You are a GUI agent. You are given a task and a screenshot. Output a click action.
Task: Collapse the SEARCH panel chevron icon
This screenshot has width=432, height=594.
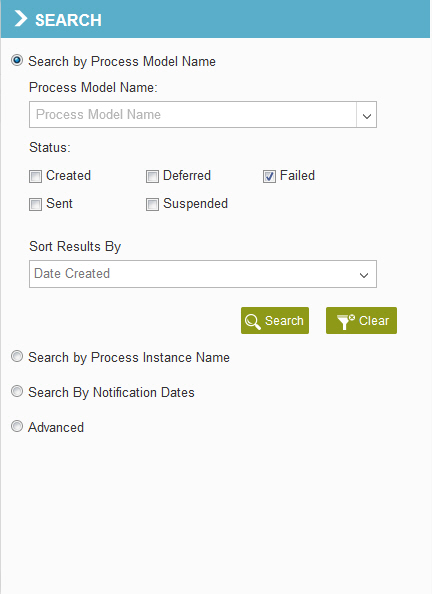21,19
